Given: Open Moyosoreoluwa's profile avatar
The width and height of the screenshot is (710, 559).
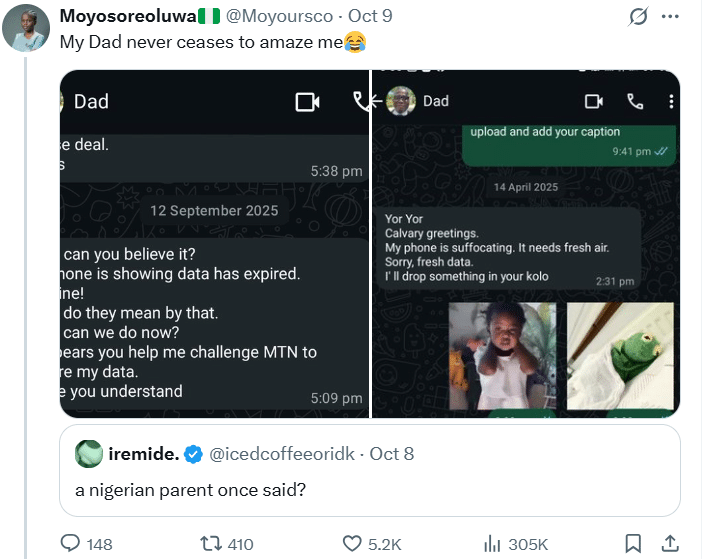Looking at the screenshot, I should [x=27, y=29].
